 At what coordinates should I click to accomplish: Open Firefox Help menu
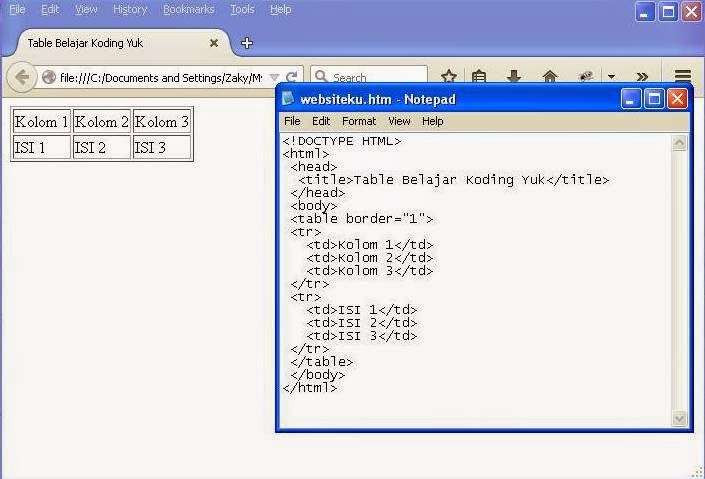click(281, 9)
